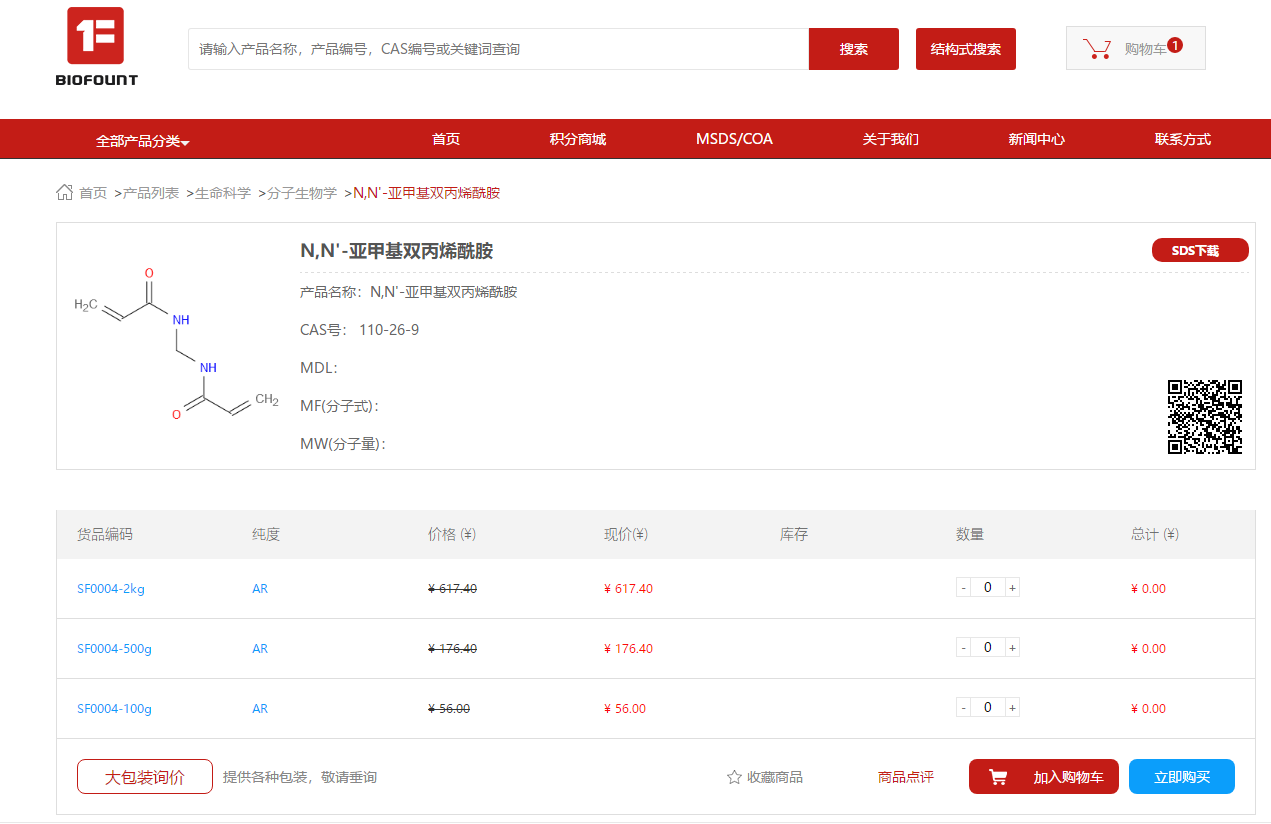Click the cart icon on add-to-cart button
Viewport: 1271px width, 824px height.
tap(998, 777)
